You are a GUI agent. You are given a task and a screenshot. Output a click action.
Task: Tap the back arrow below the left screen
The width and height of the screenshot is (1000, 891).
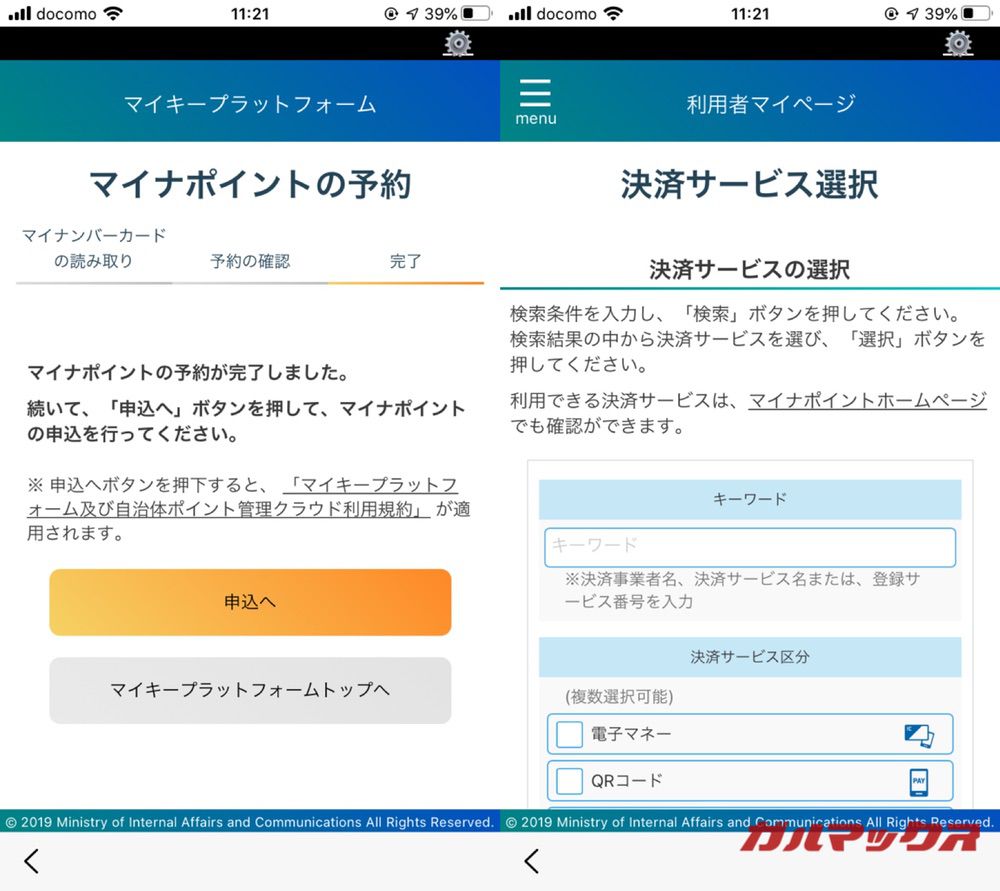point(30,860)
